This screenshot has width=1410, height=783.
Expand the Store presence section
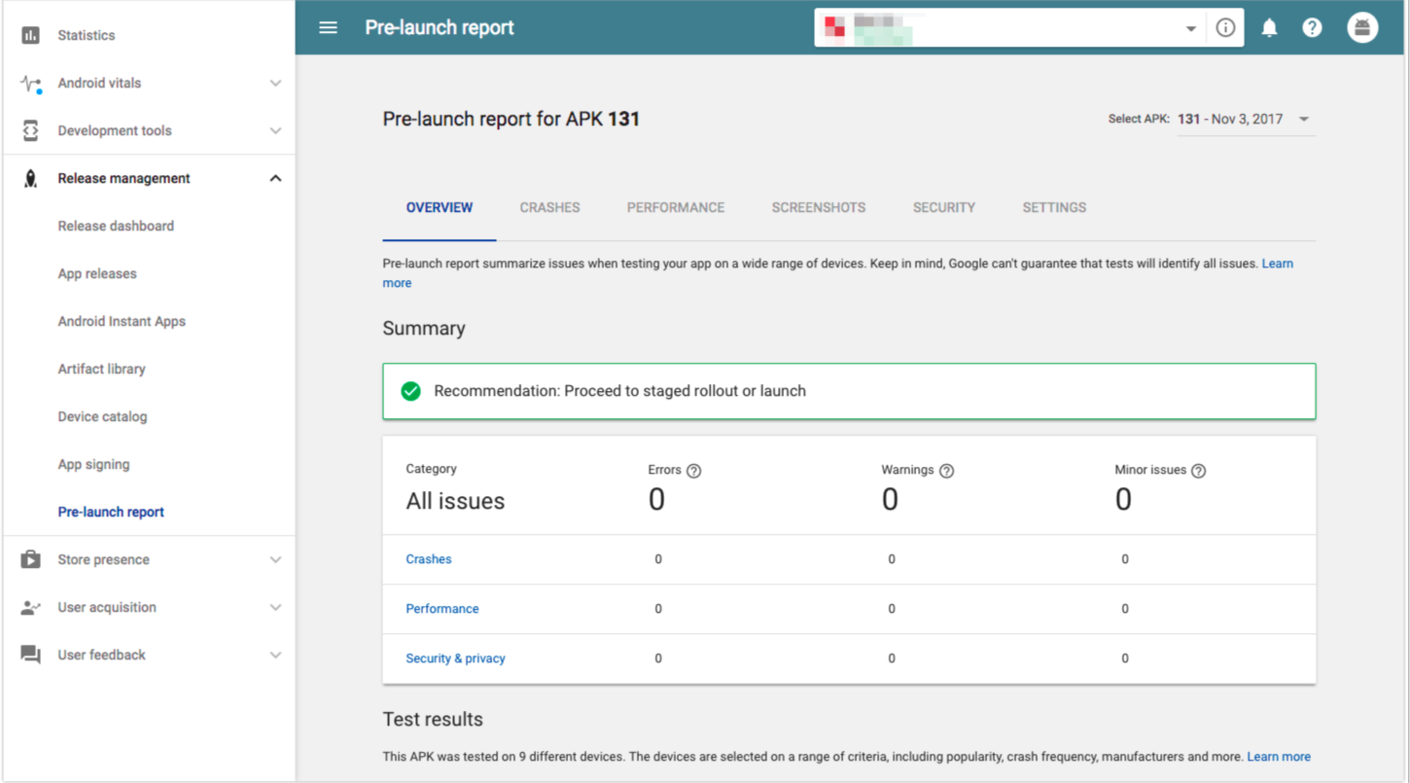[x=275, y=560]
